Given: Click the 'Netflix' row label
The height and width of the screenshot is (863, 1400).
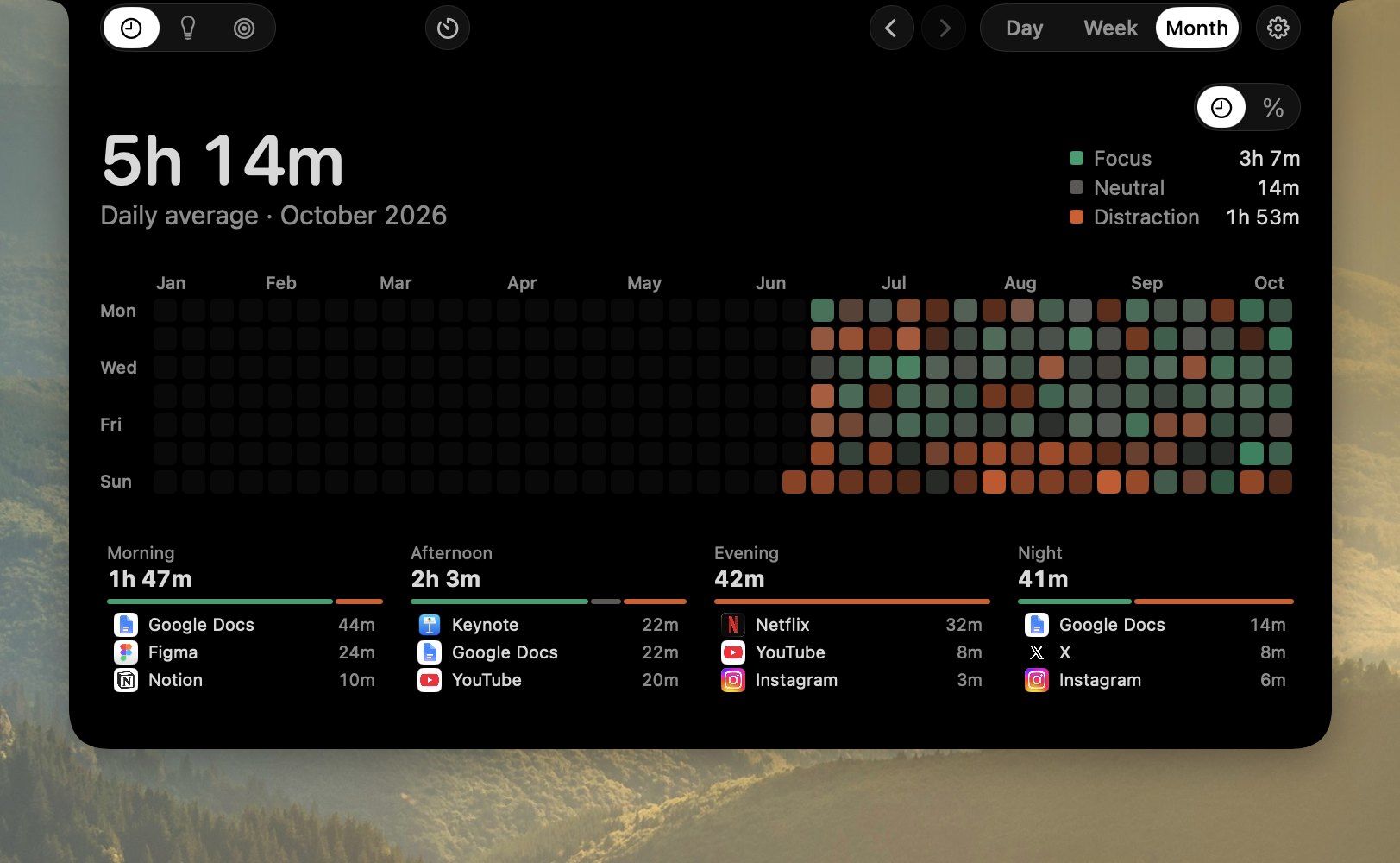Looking at the screenshot, I should click(782, 625).
